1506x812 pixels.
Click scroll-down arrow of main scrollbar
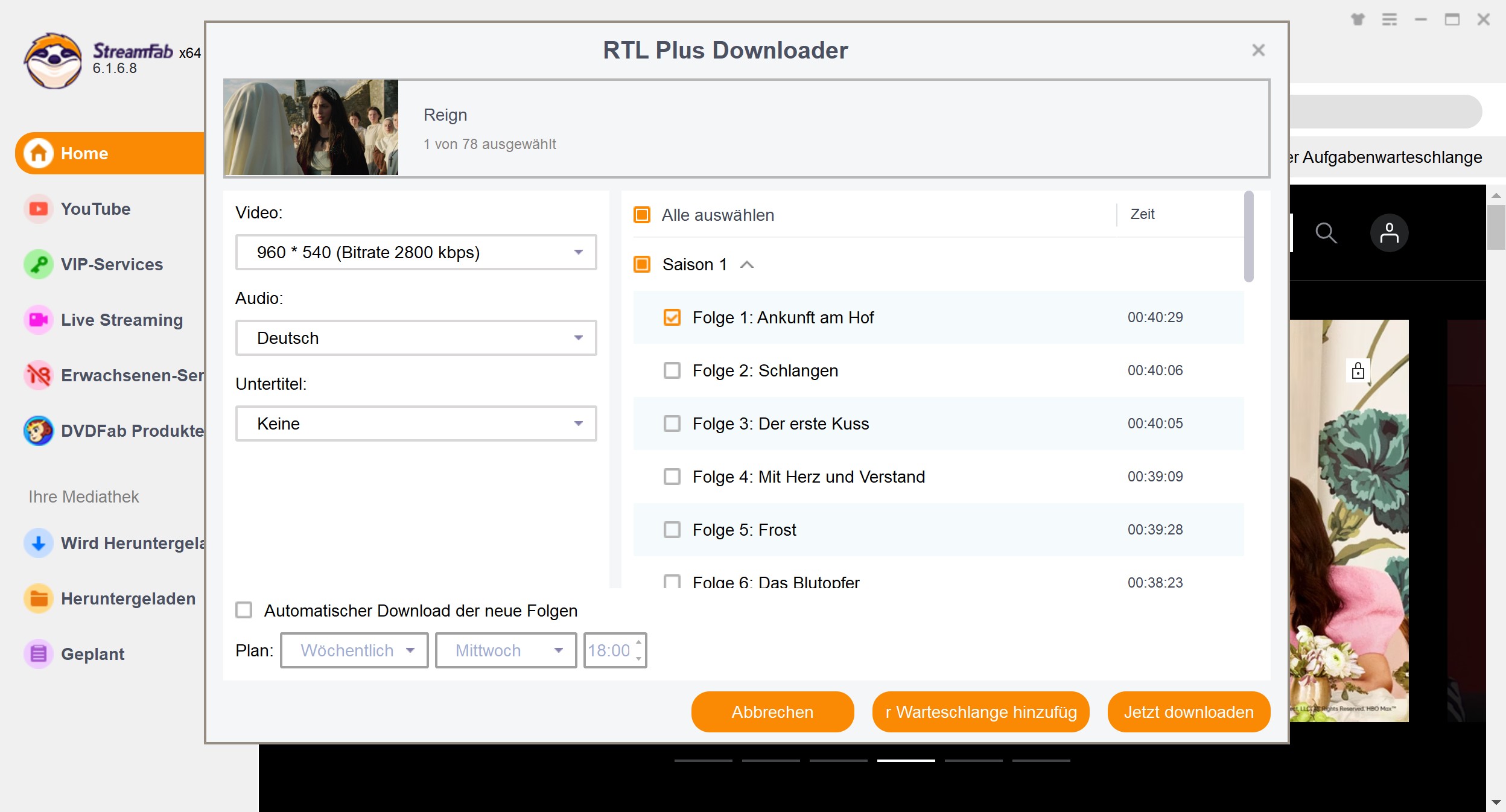click(1496, 802)
